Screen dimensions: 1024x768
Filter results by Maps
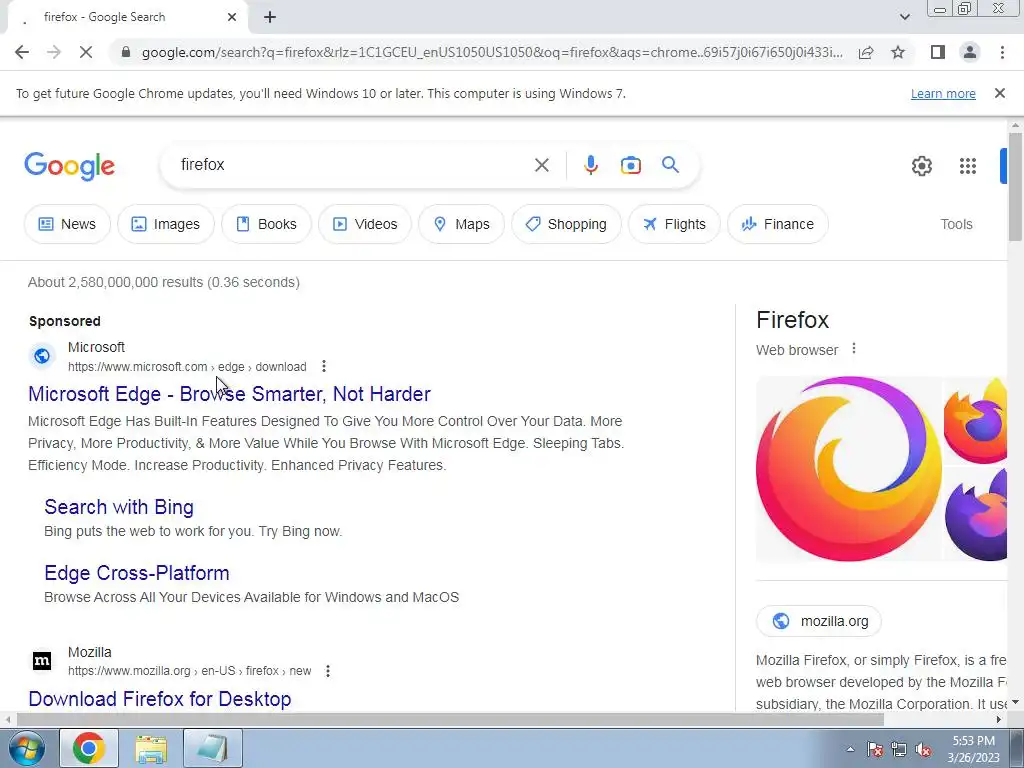[462, 224]
